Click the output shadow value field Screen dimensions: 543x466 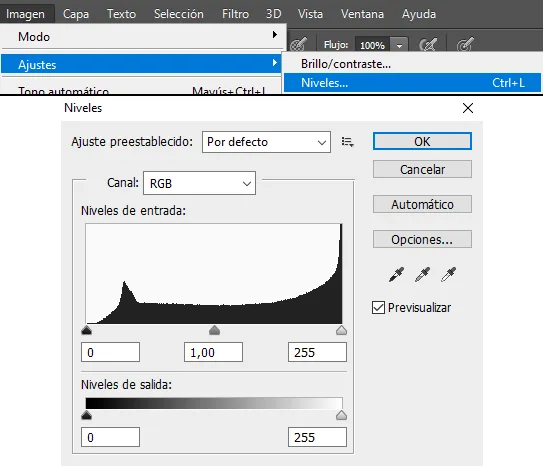110,437
